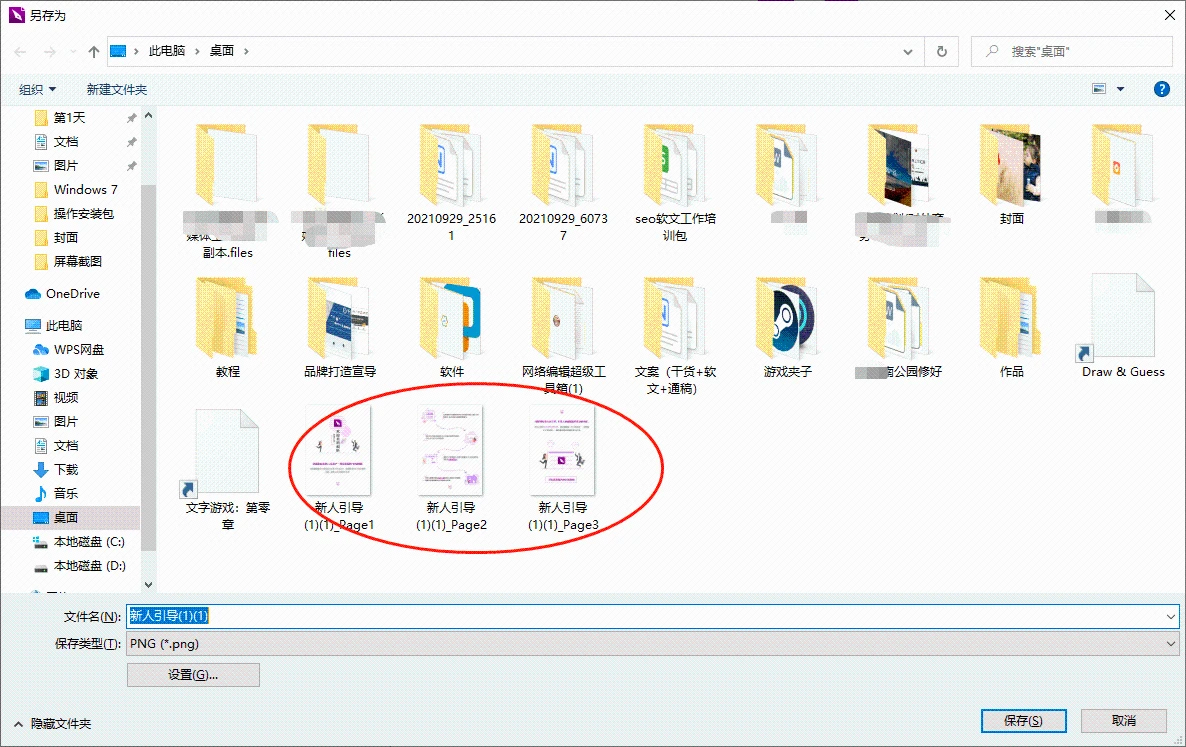Screen dimensions: 1186x747
Task: Open 文档 under 此电脑
Action: 66,445
